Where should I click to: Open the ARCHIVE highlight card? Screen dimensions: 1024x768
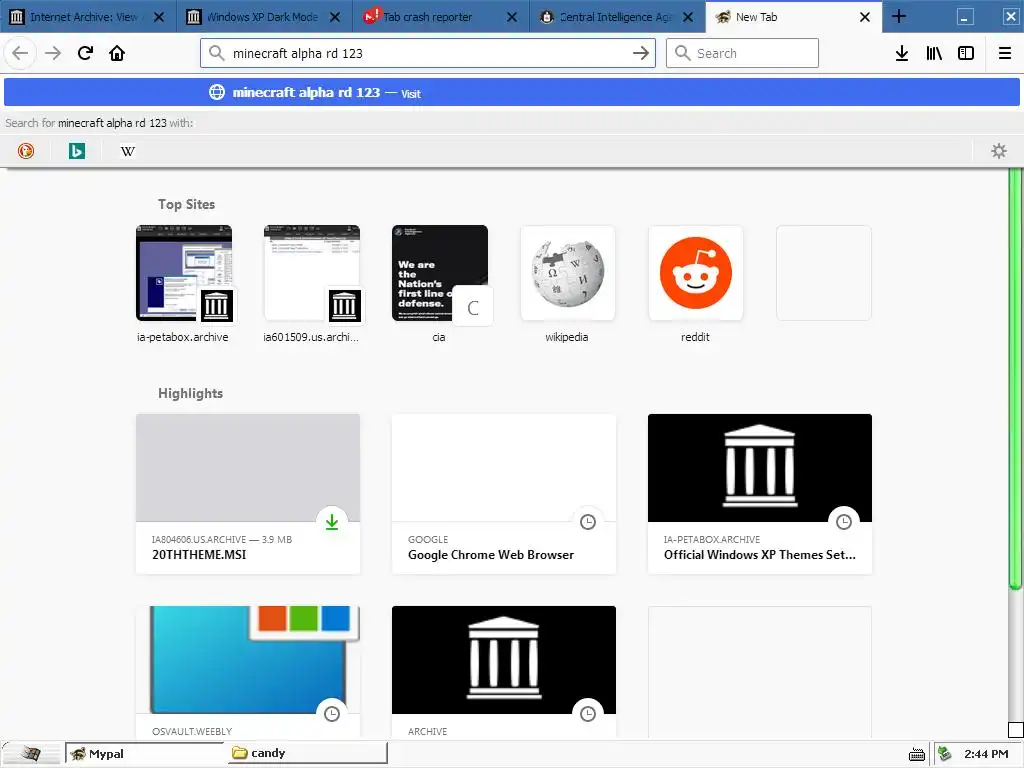504,673
